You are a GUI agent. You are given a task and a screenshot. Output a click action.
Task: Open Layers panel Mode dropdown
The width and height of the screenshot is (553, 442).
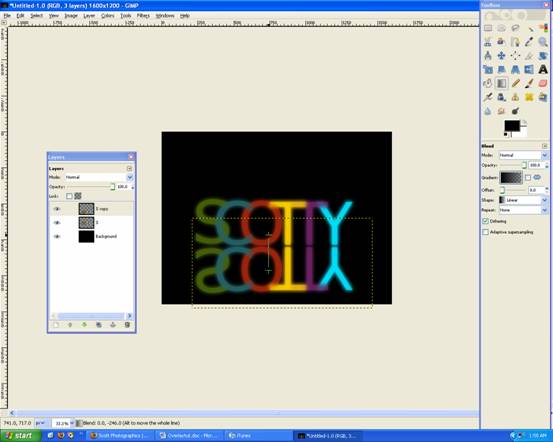point(99,177)
